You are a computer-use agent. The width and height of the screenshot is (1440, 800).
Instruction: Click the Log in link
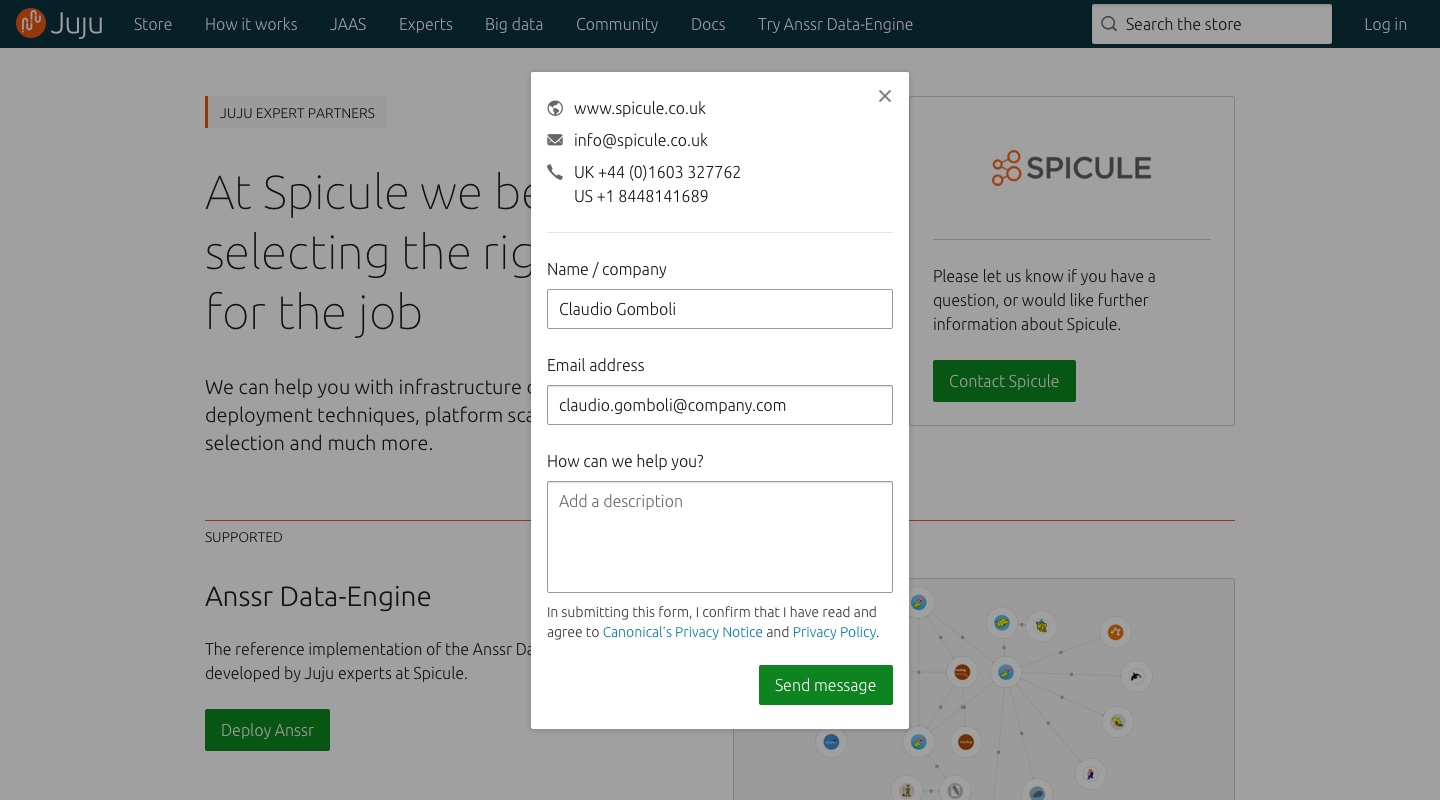pos(1385,24)
